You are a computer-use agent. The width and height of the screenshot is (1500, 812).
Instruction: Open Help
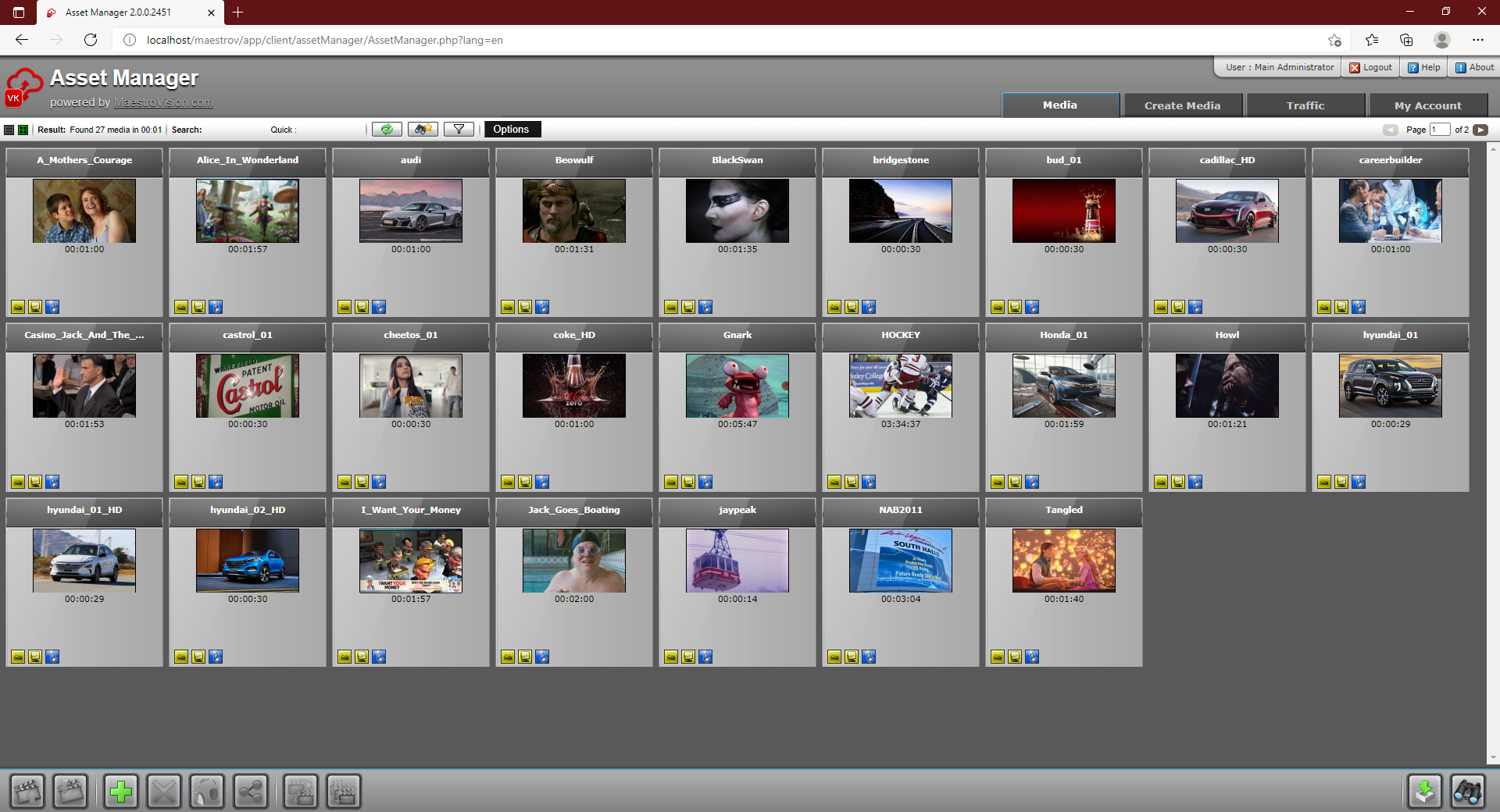[x=1424, y=68]
